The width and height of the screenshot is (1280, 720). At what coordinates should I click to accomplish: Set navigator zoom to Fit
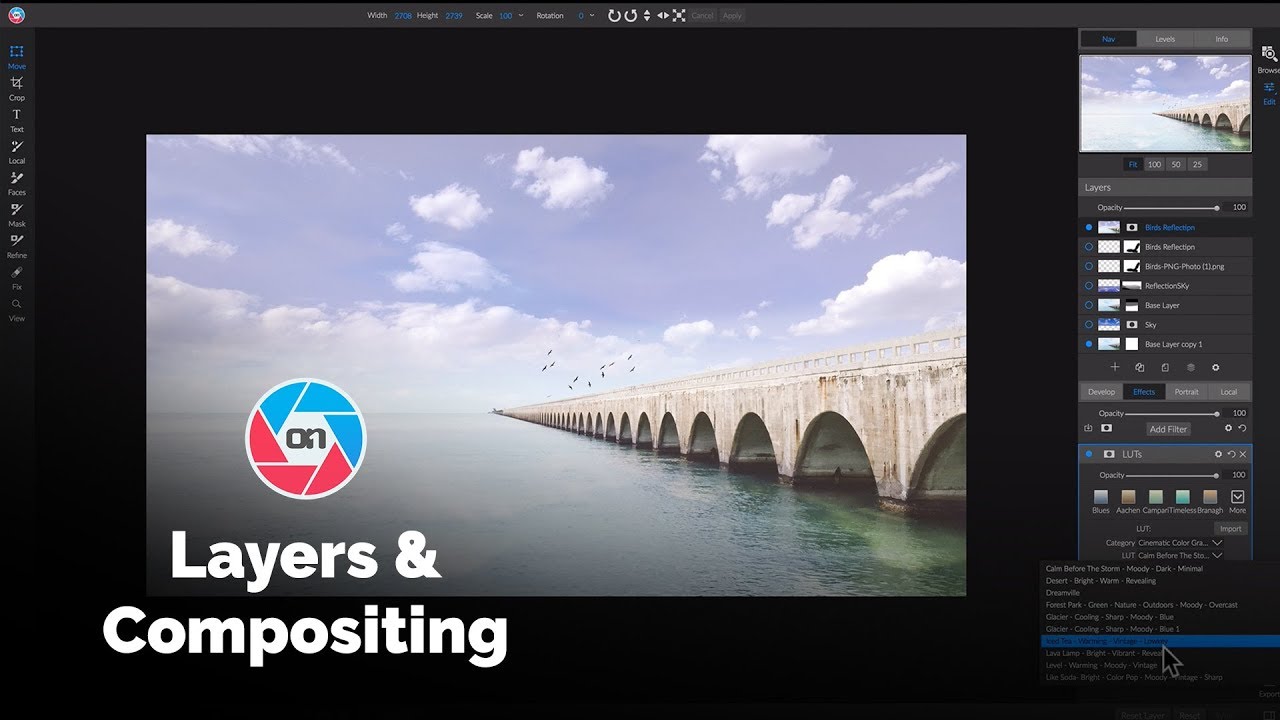point(1133,164)
